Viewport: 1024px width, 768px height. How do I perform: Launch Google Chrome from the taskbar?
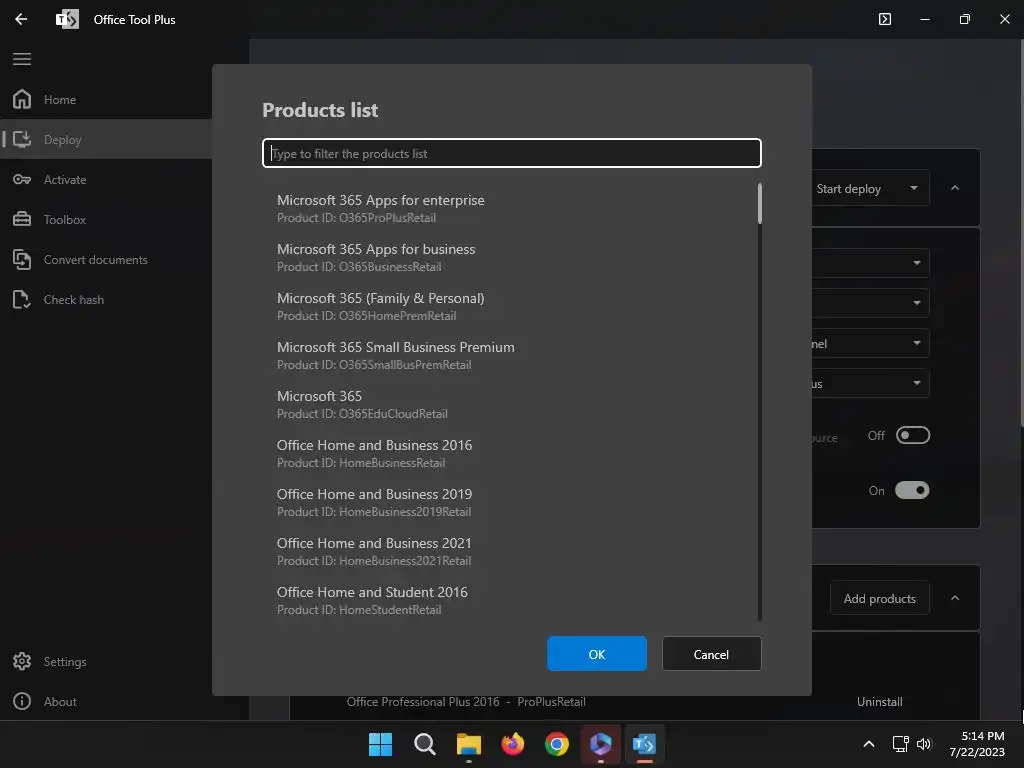coord(556,744)
